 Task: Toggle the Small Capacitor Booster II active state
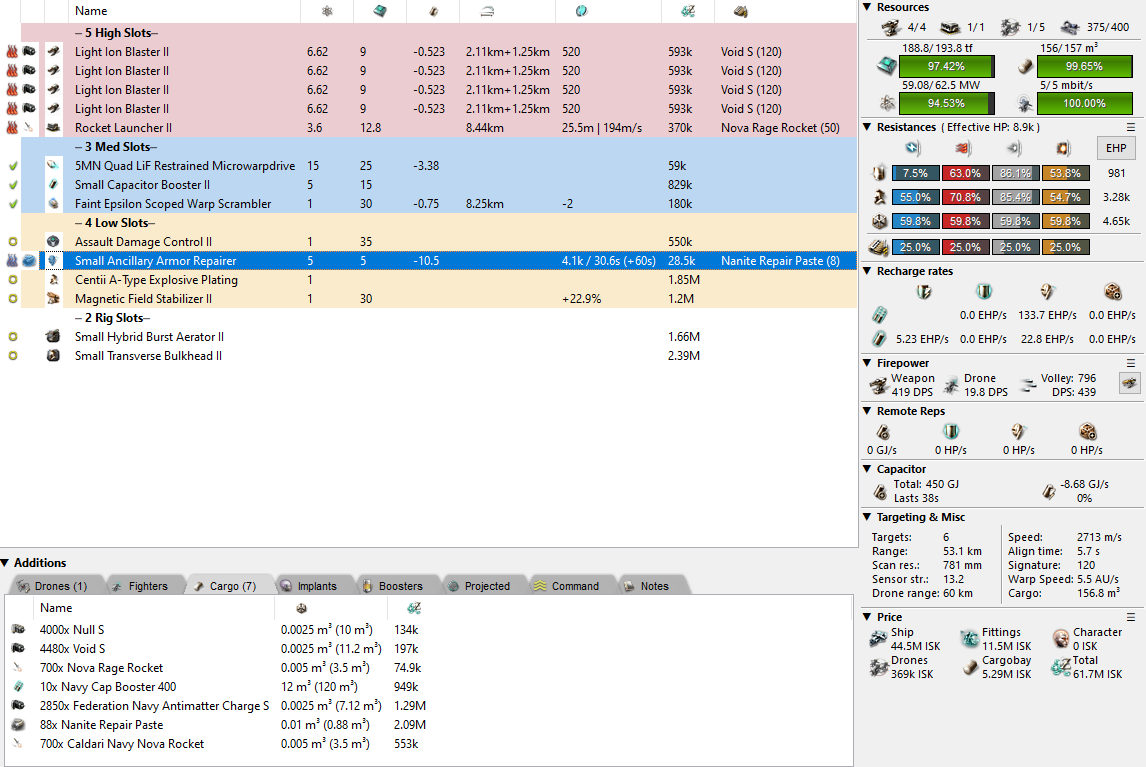12,185
